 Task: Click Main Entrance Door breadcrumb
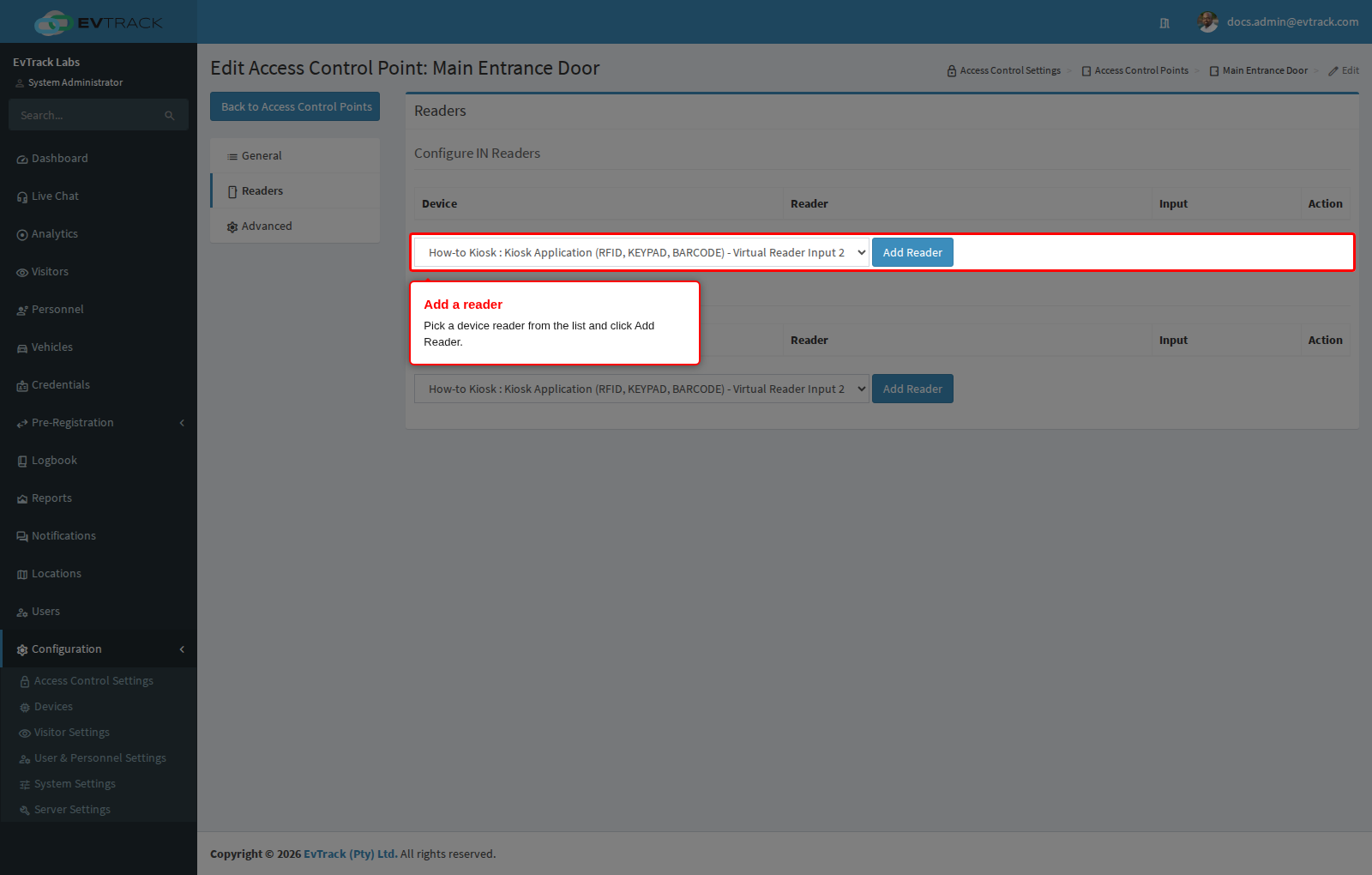point(1259,70)
